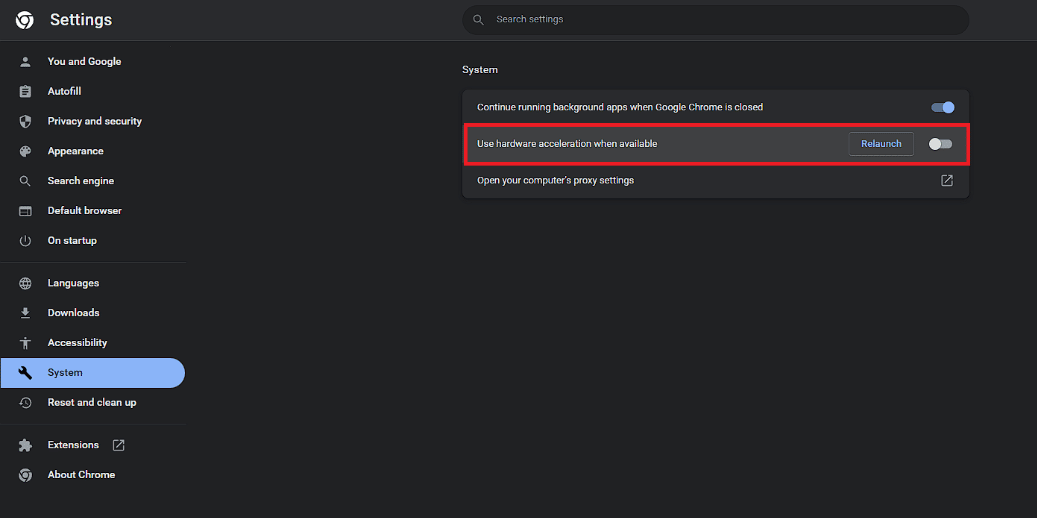The width and height of the screenshot is (1037, 518).
Task: Enable hardware acceleration toggle
Action: point(940,144)
